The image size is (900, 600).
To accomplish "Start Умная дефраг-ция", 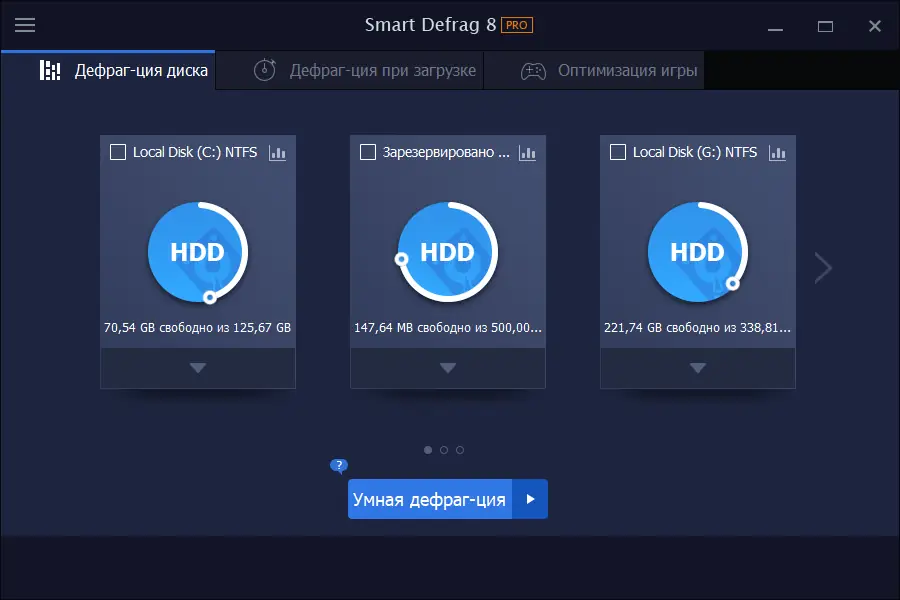I will (429, 498).
